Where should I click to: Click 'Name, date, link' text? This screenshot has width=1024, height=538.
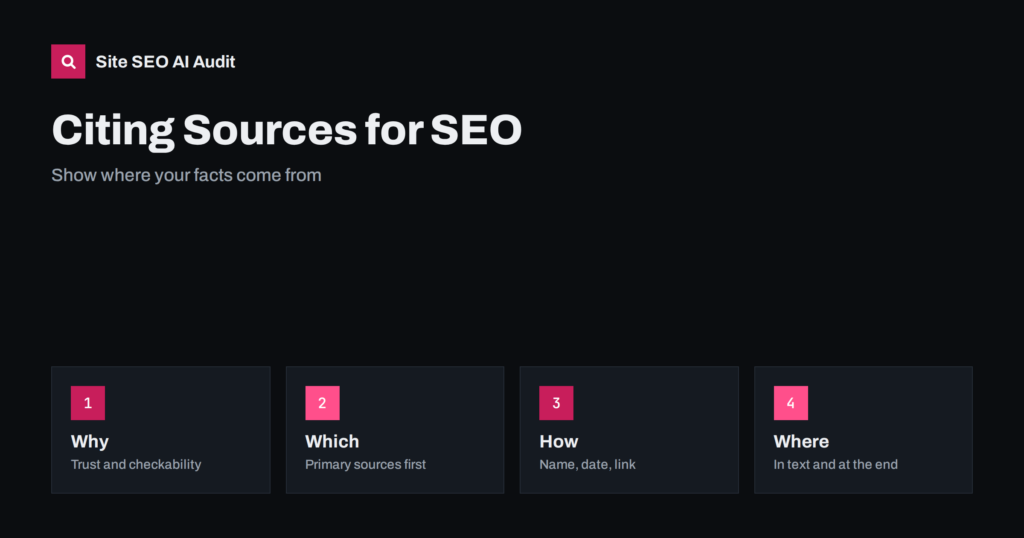pyautogui.click(x=587, y=464)
